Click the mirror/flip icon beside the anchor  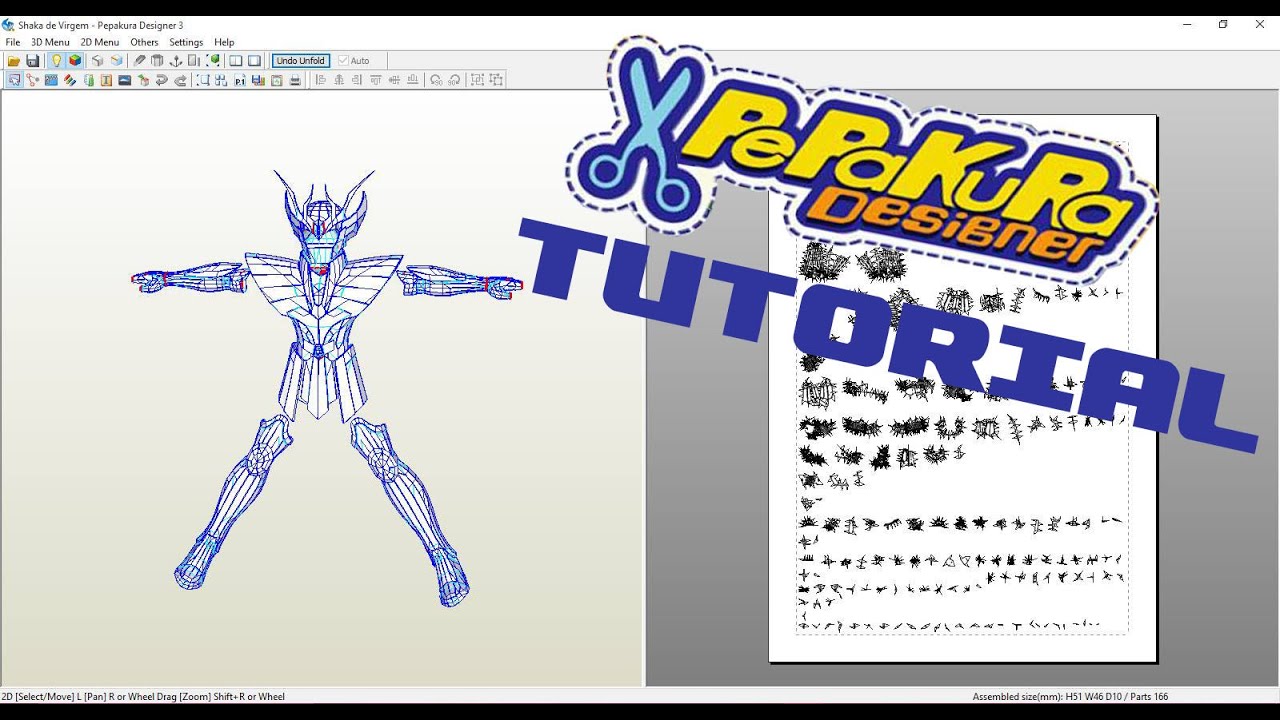194,61
